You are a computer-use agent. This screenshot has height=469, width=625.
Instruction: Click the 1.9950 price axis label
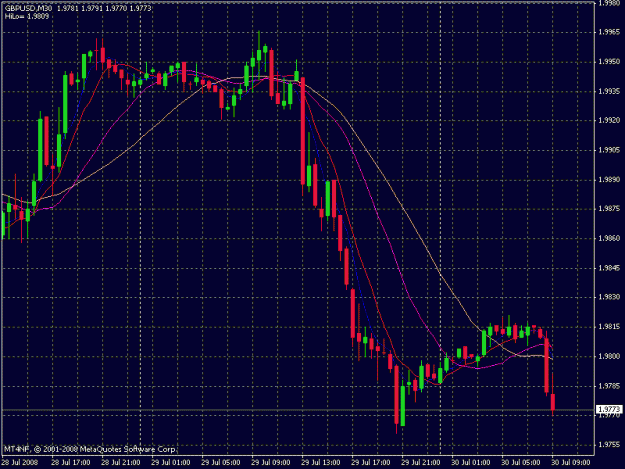[609, 62]
